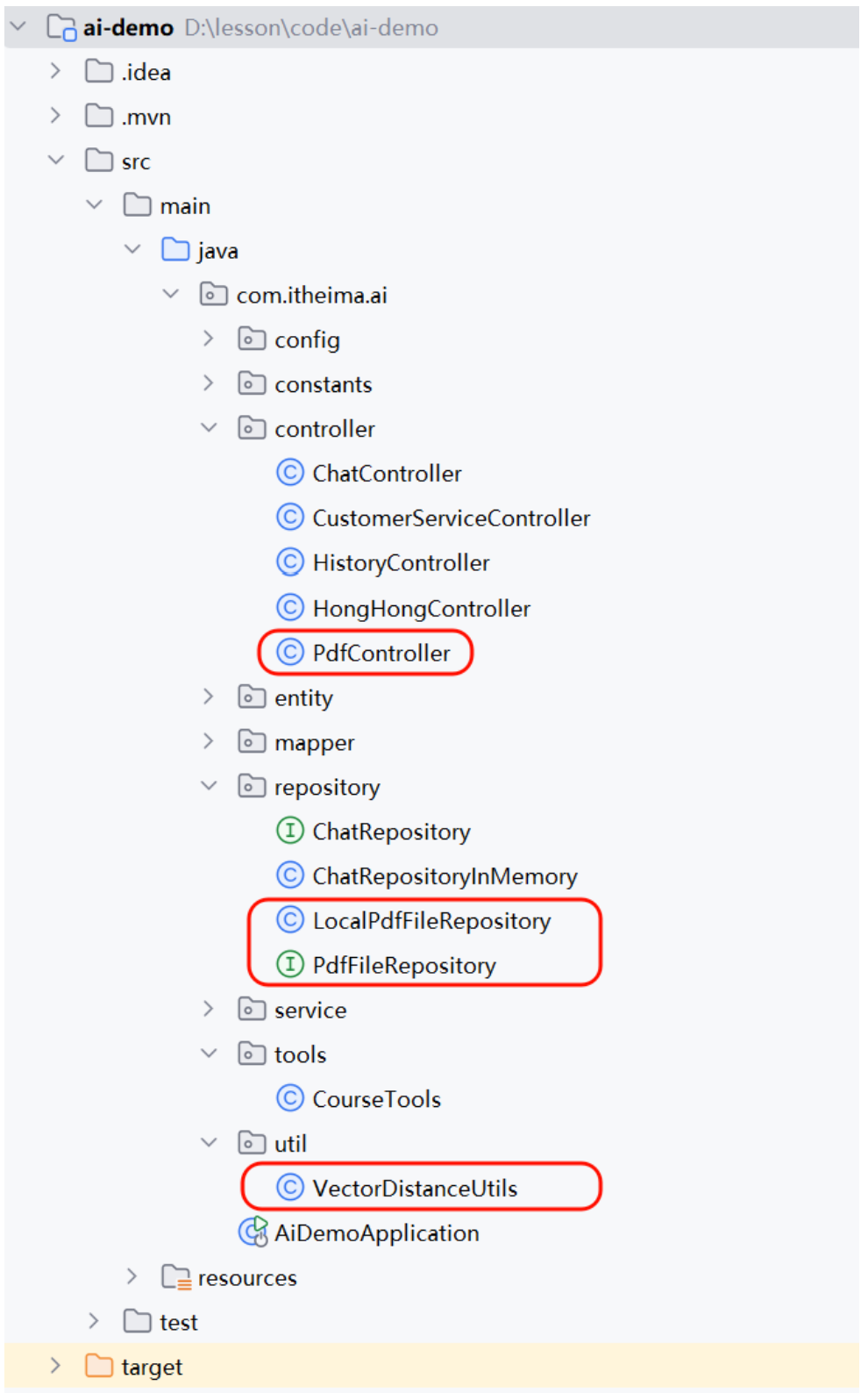The image size is (868, 1393).
Task: Collapse the src folder
Action: click(x=56, y=161)
